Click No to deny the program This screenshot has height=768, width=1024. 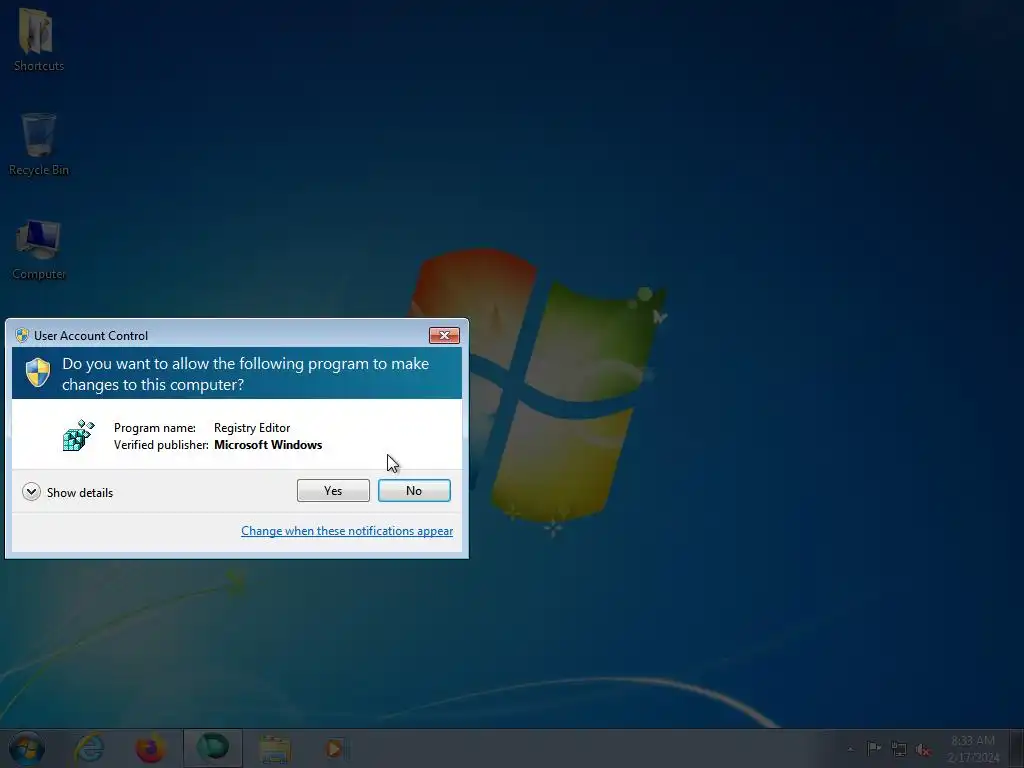(x=414, y=490)
